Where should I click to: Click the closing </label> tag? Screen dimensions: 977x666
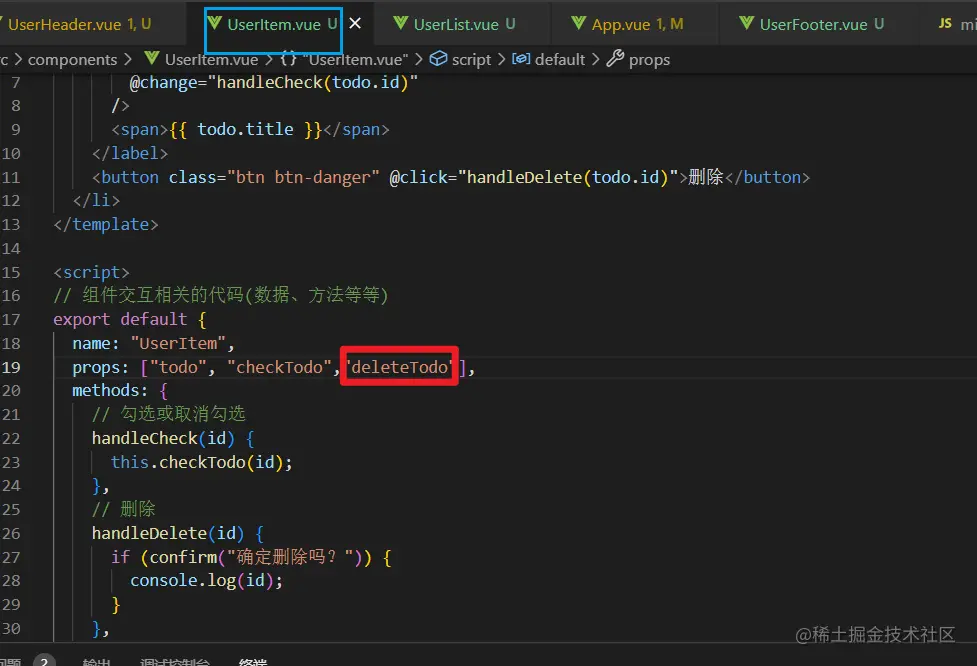(130, 153)
